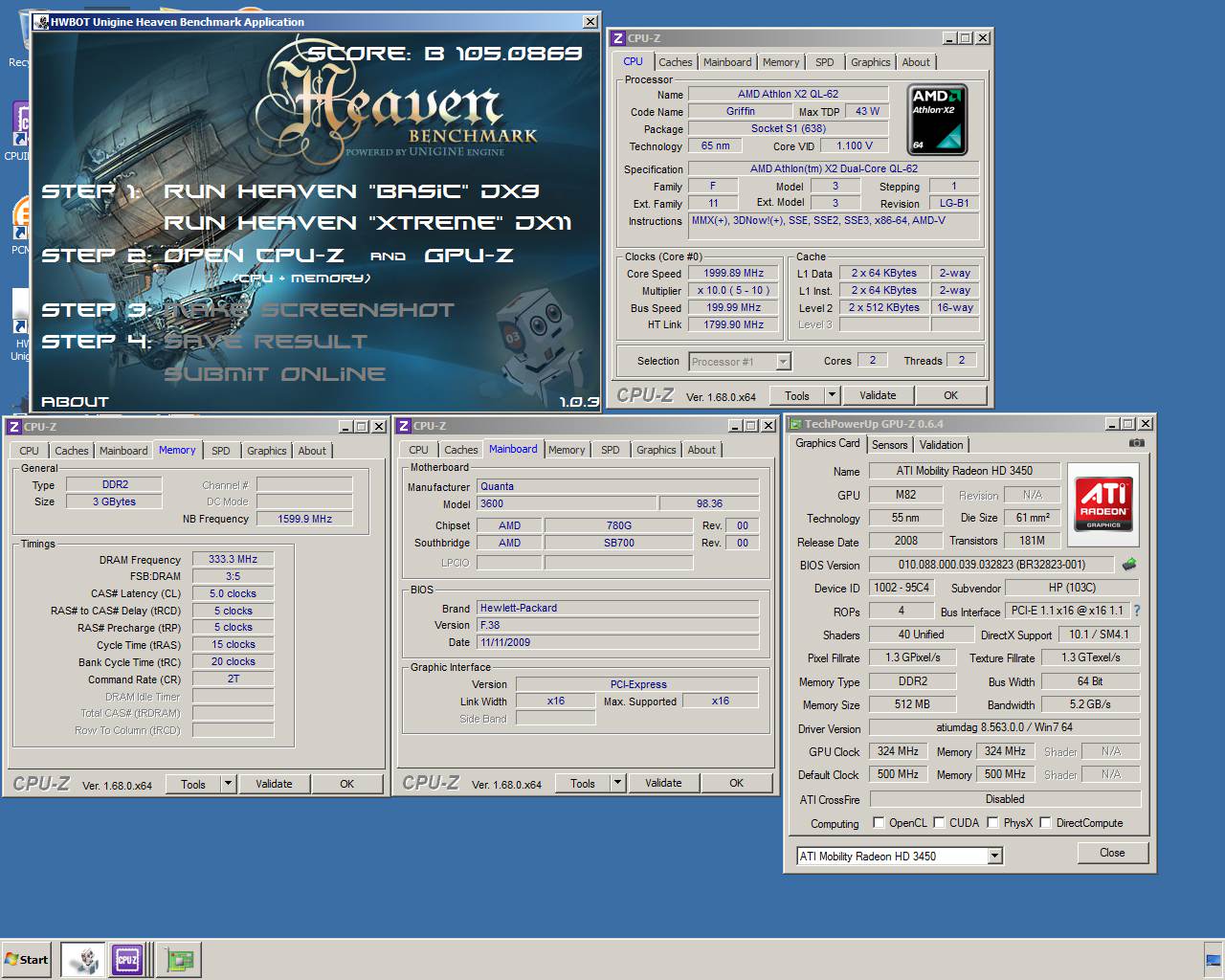Click OK in CPU-Z CPU window
The width and height of the screenshot is (1225, 980).
point(950,395)
